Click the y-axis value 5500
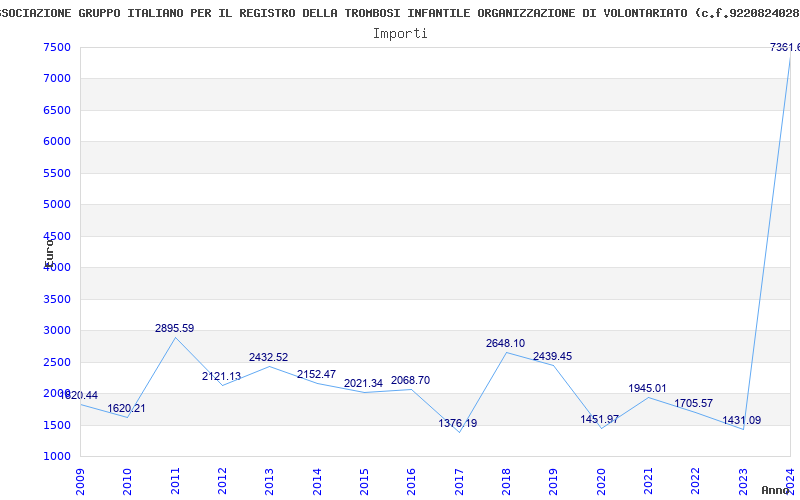800x500 pixels. click(x=57, y=173)
